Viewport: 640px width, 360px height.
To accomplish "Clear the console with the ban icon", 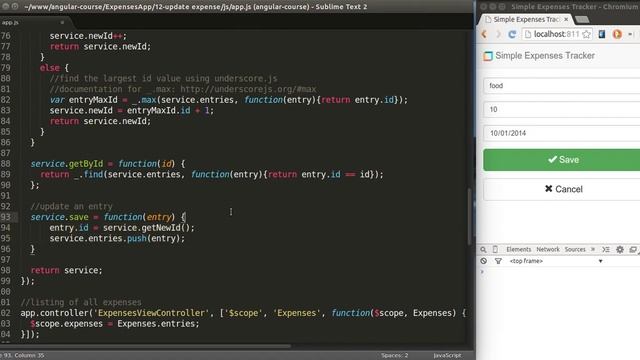I will point(484,261).
